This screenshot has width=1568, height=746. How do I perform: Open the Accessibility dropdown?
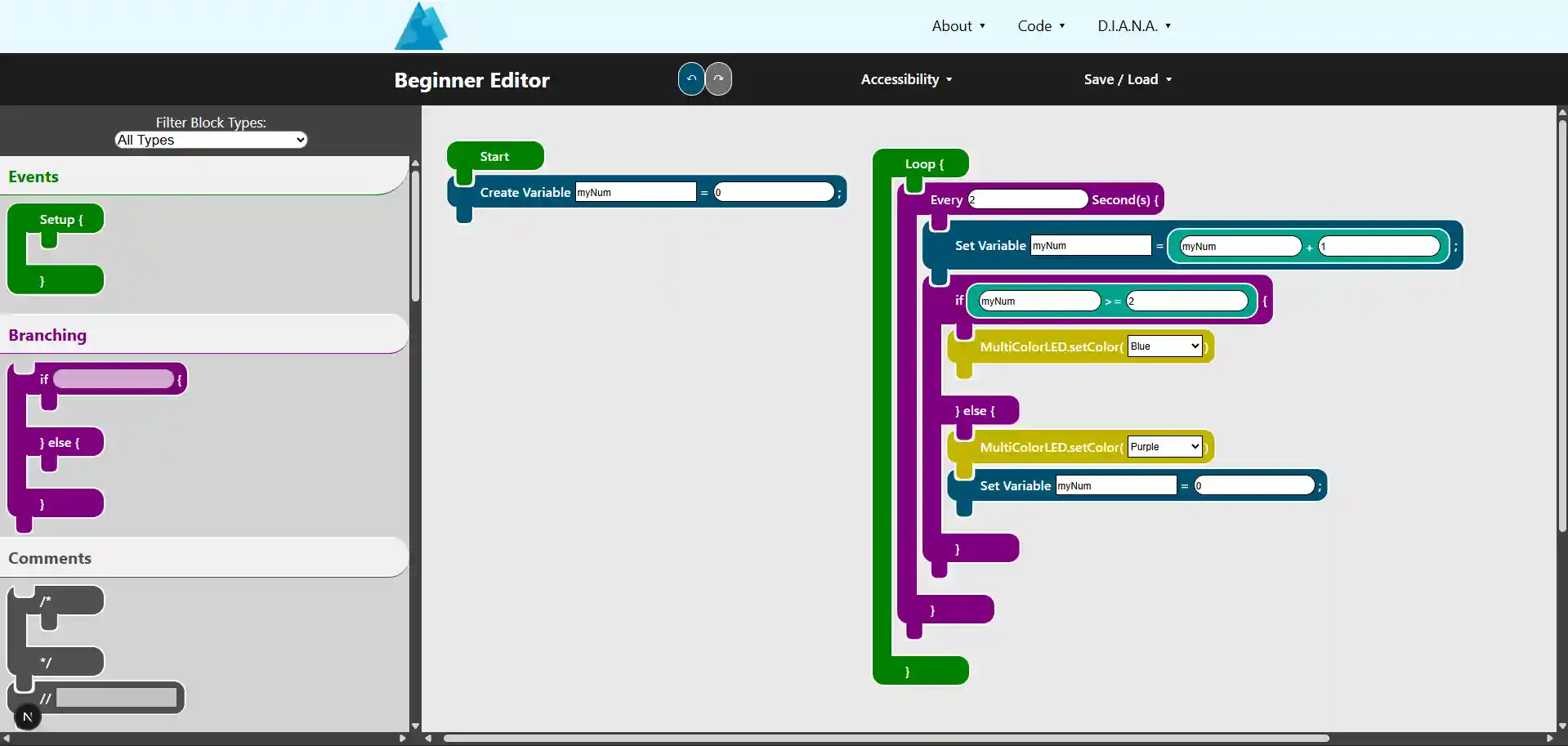pyautogui.click(x=905, y=78)
